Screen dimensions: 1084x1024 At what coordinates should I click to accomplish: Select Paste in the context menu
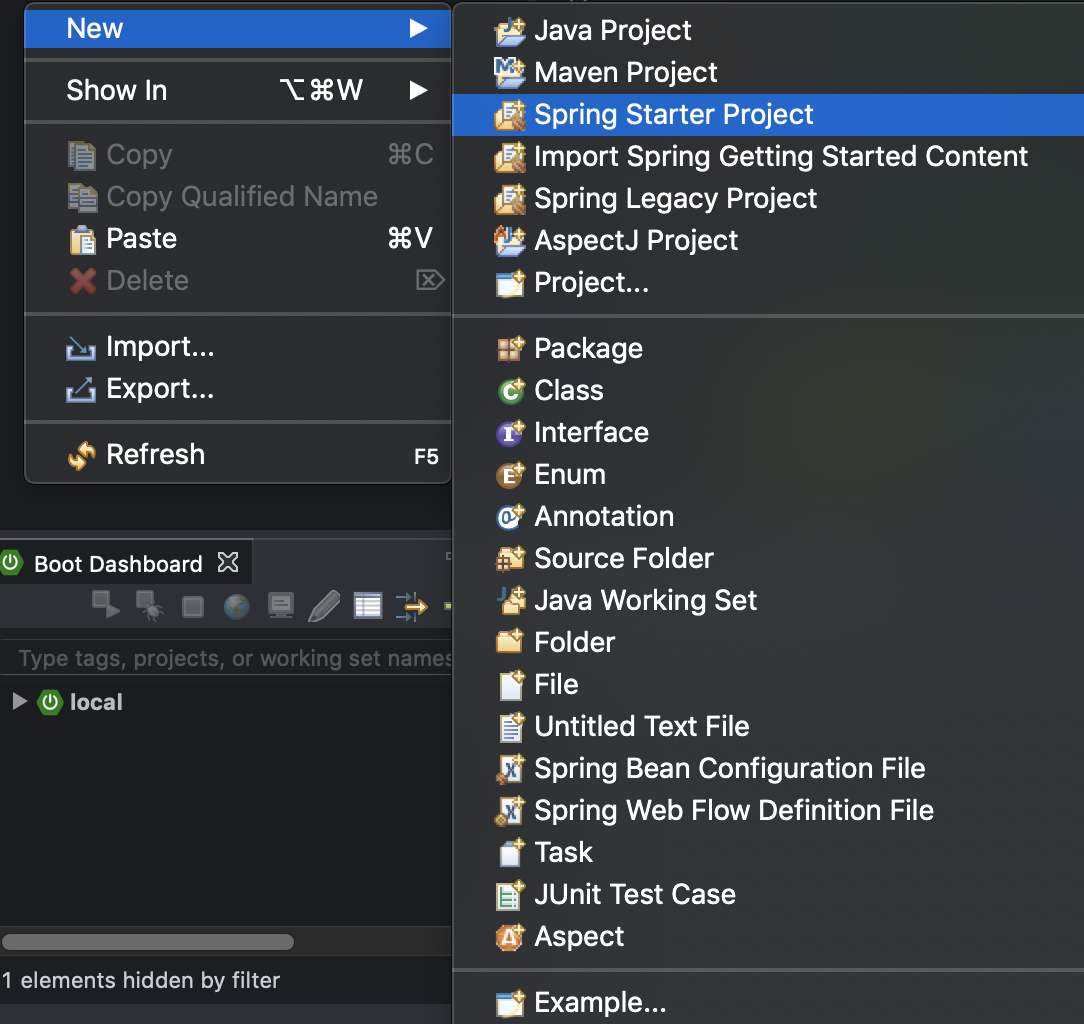(238, 239)
